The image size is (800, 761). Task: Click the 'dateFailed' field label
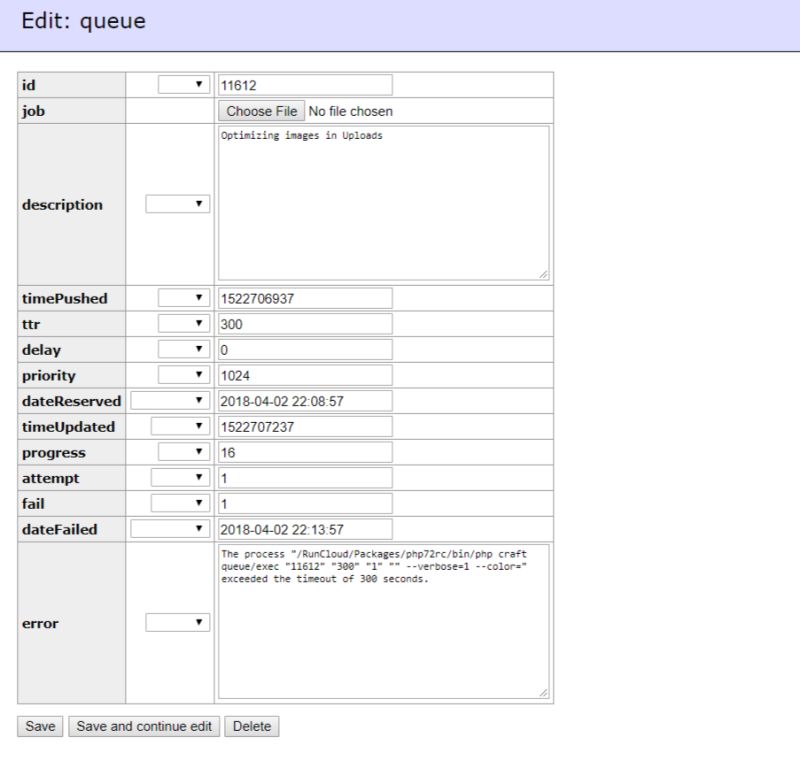(60, 529)
